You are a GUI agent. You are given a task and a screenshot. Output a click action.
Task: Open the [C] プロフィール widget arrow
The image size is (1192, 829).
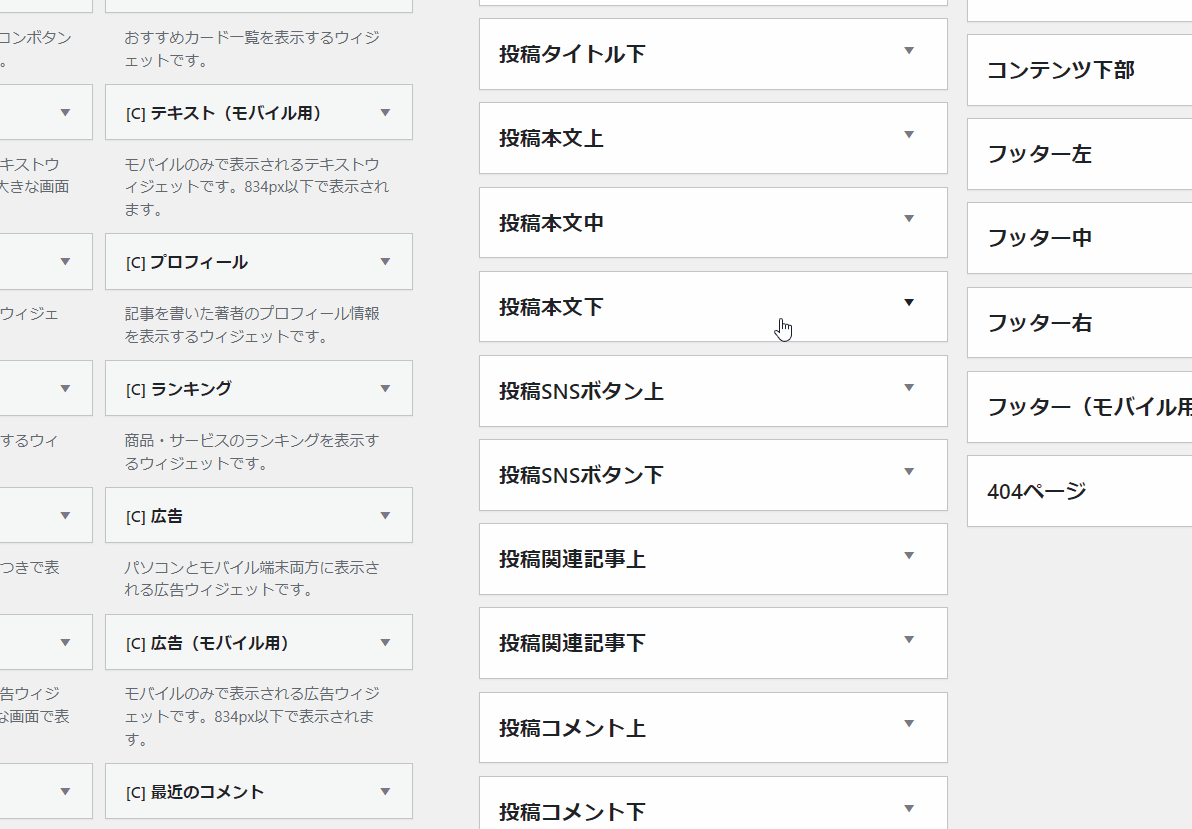[x=386, y=262]
